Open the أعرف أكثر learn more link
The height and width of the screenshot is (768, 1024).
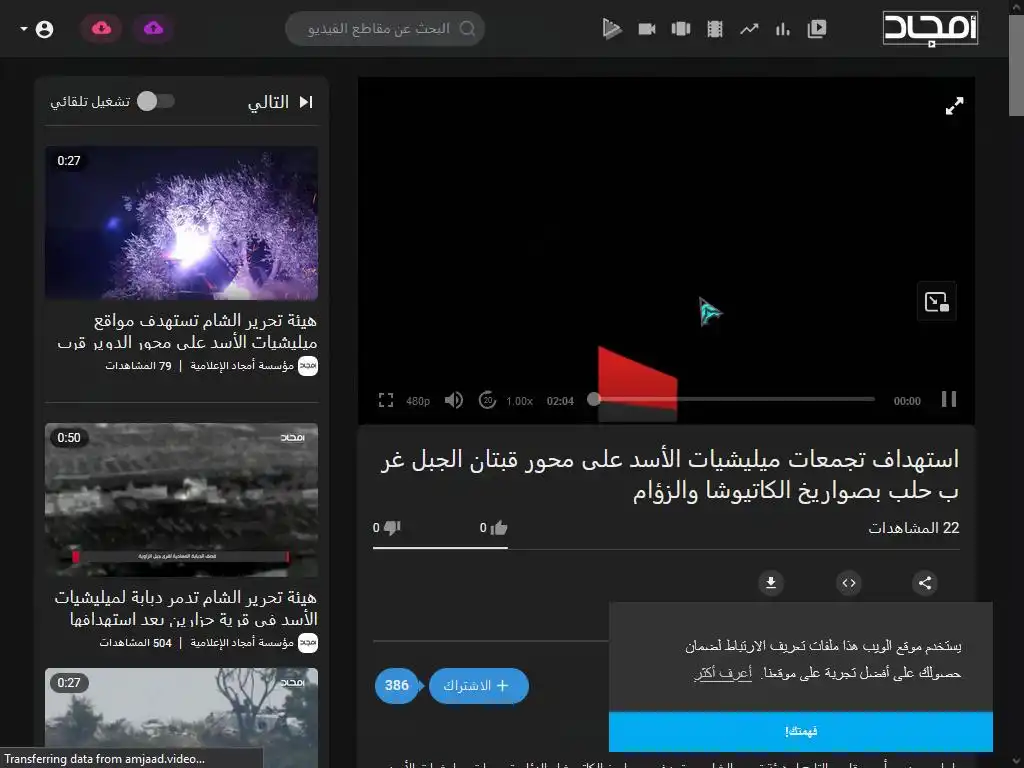[723, 672]
